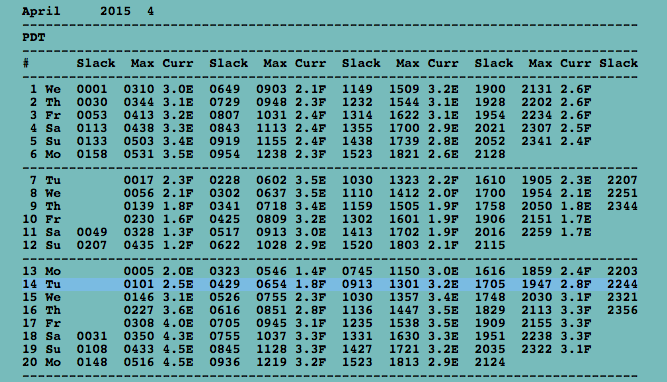Select current speed '3.0E' in row 1 We
Image resolution: width=667 pixels, height=382 pixels.
178,89
